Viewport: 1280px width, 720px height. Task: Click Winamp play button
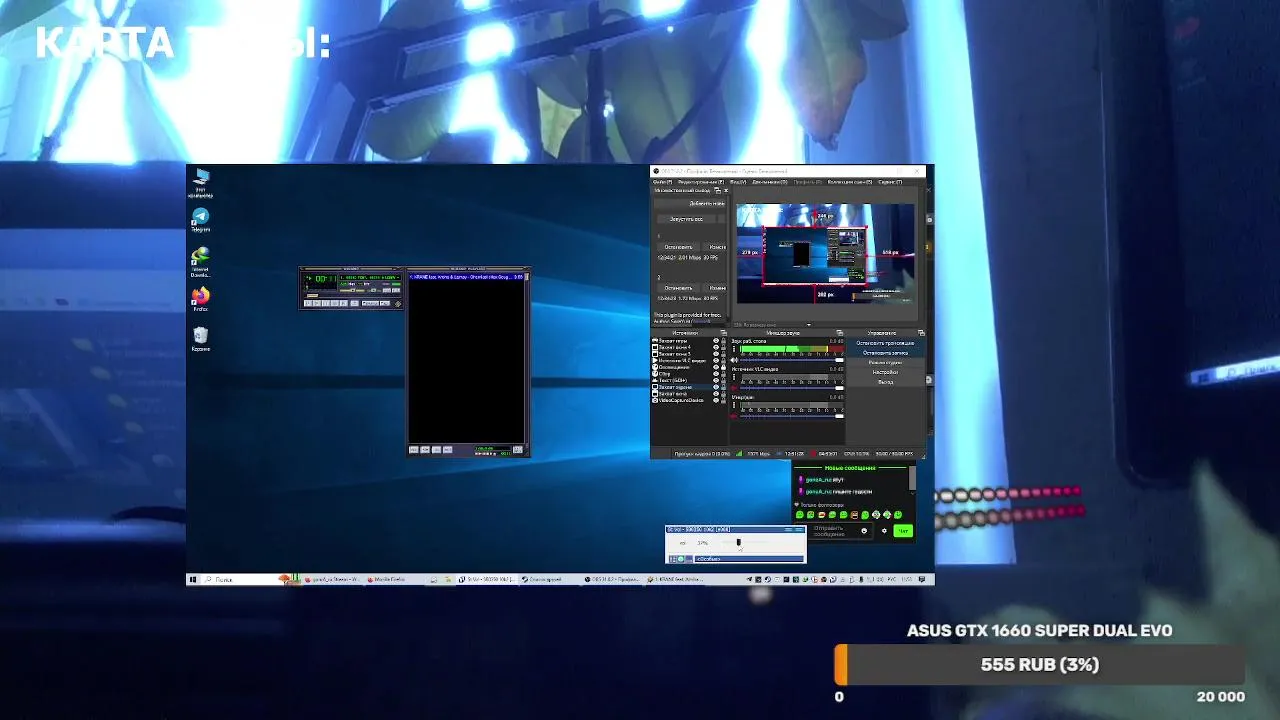(x=317, y=303)
